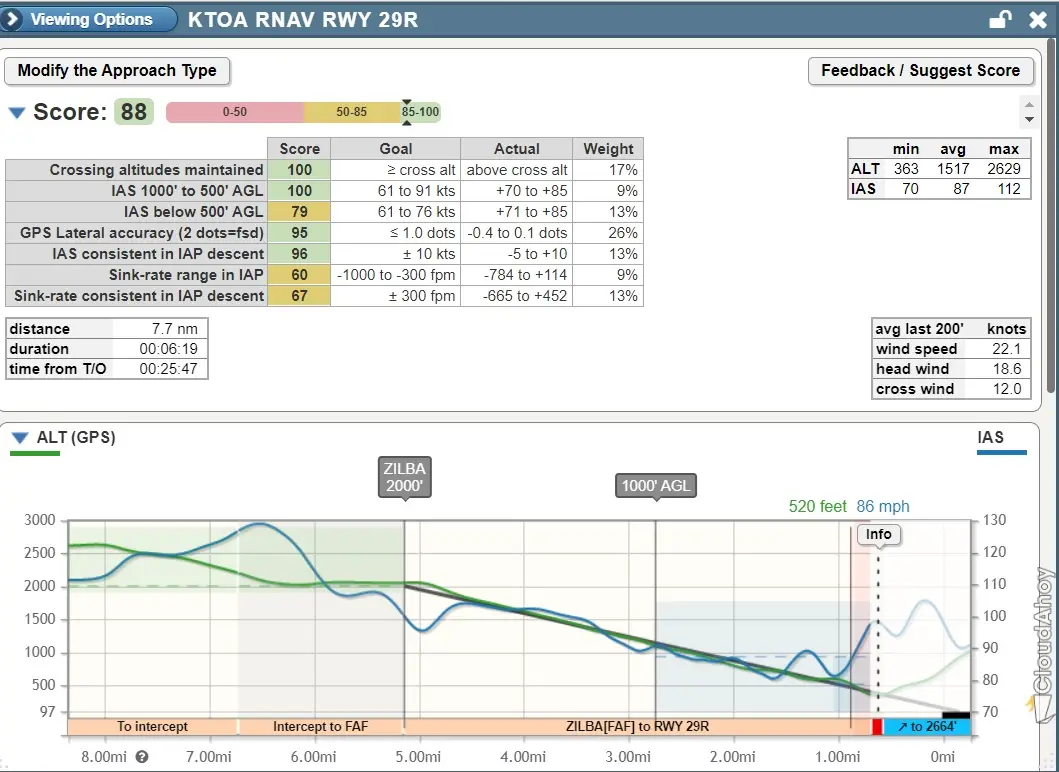Click the 1000' AGL marker label
Screen dimensions: 1059x772
click(655, 486)
